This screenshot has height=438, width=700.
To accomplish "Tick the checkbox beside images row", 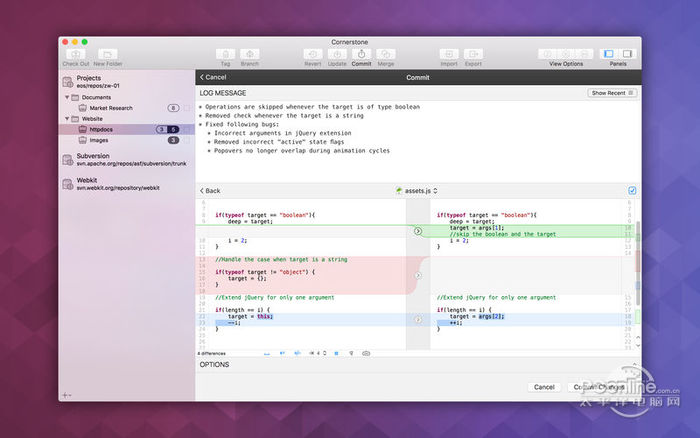I will [187, 140].
